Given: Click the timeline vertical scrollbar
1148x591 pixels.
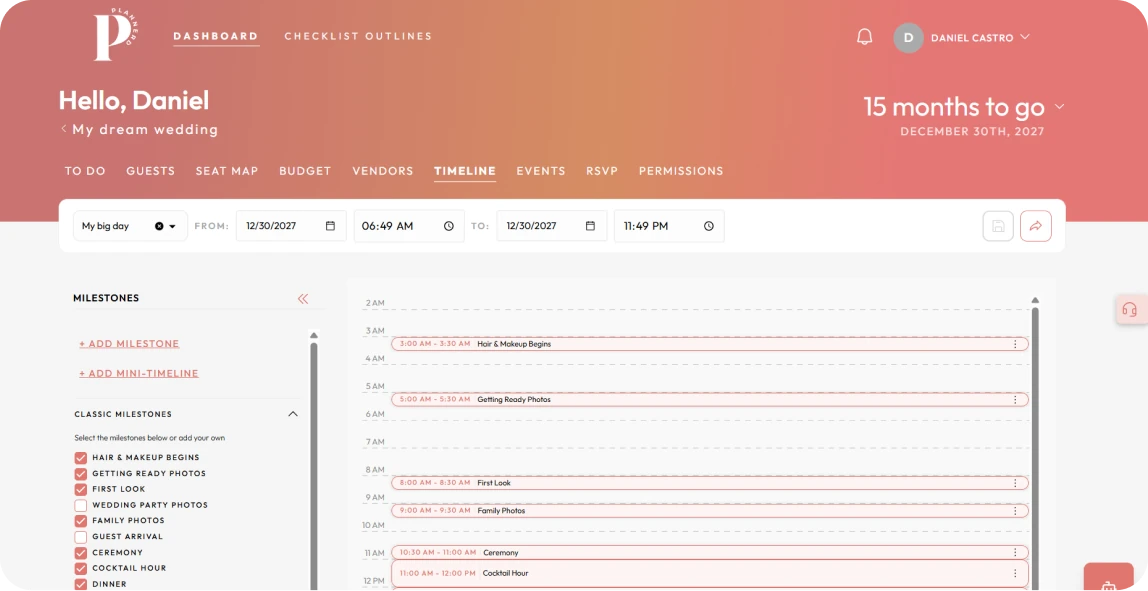Looking at the screenshot, I should (1035, 447).
